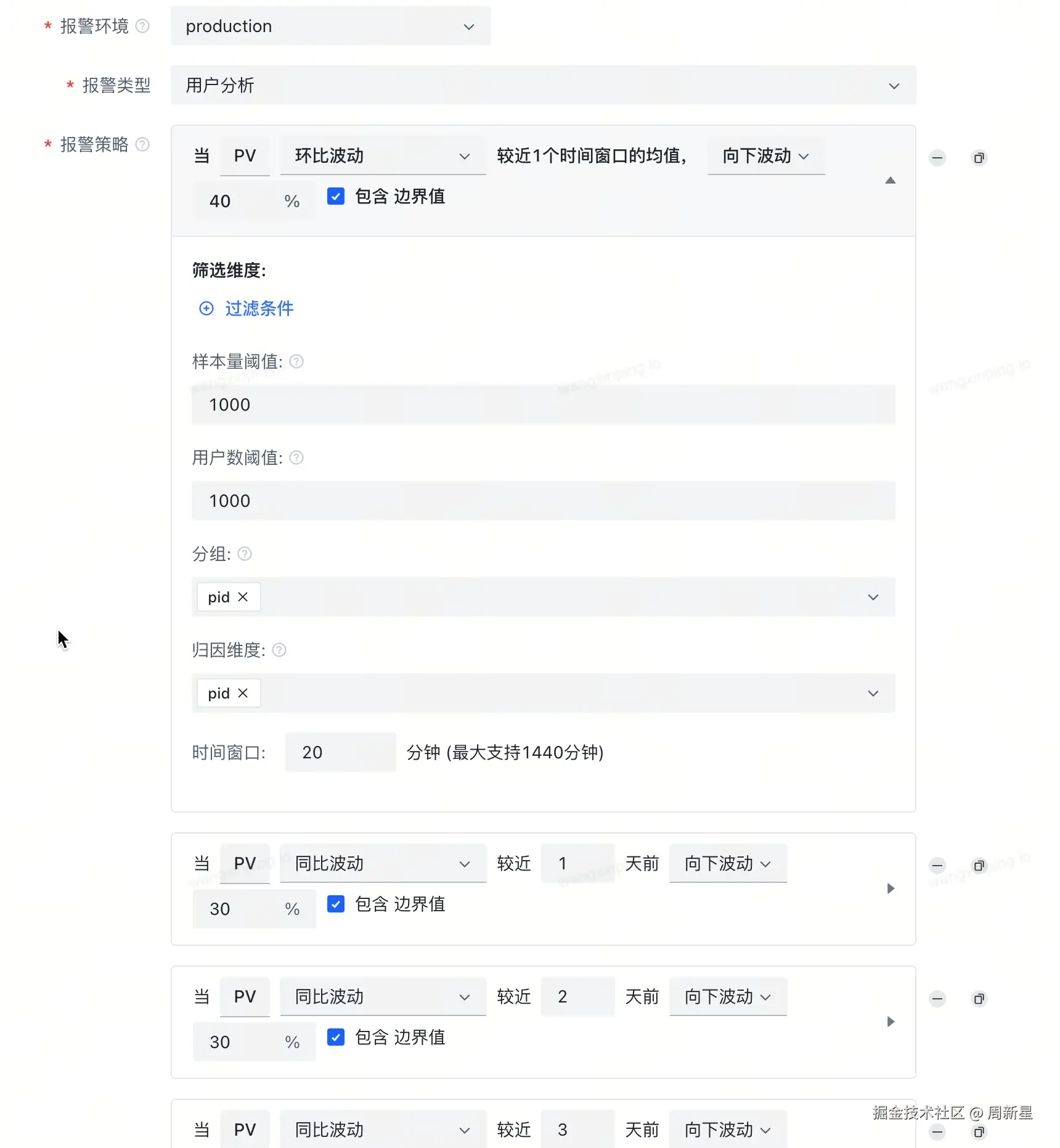Toggle 包含边界值 checkbox for 2天前 strategy
The image size is (1060, 1148).
[x=336, y=1038]
